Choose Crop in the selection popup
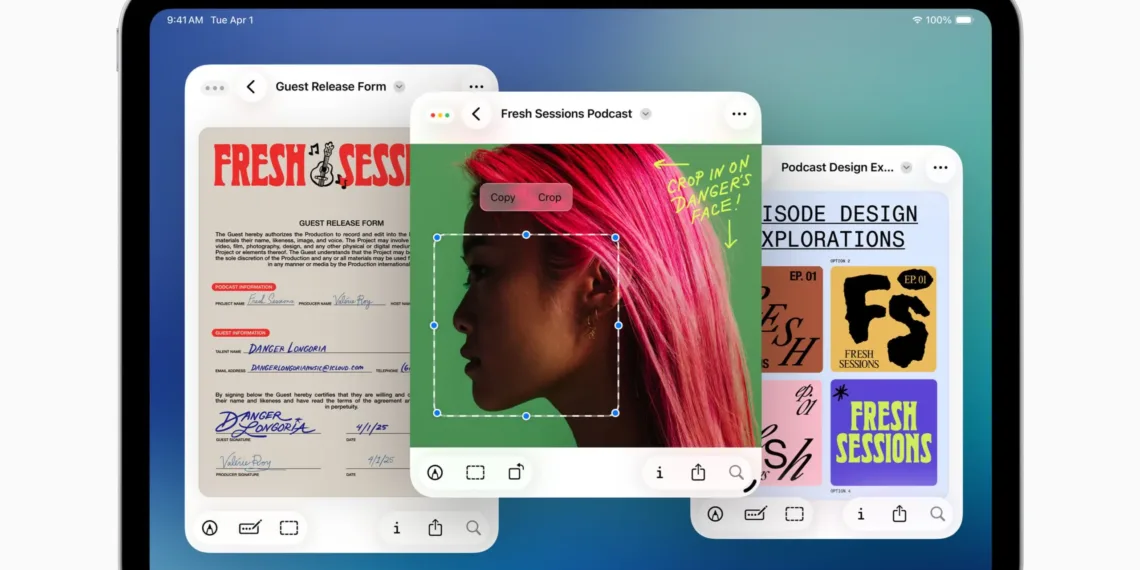The width and height of the screenshot is (1140, 570). point(550,197)
